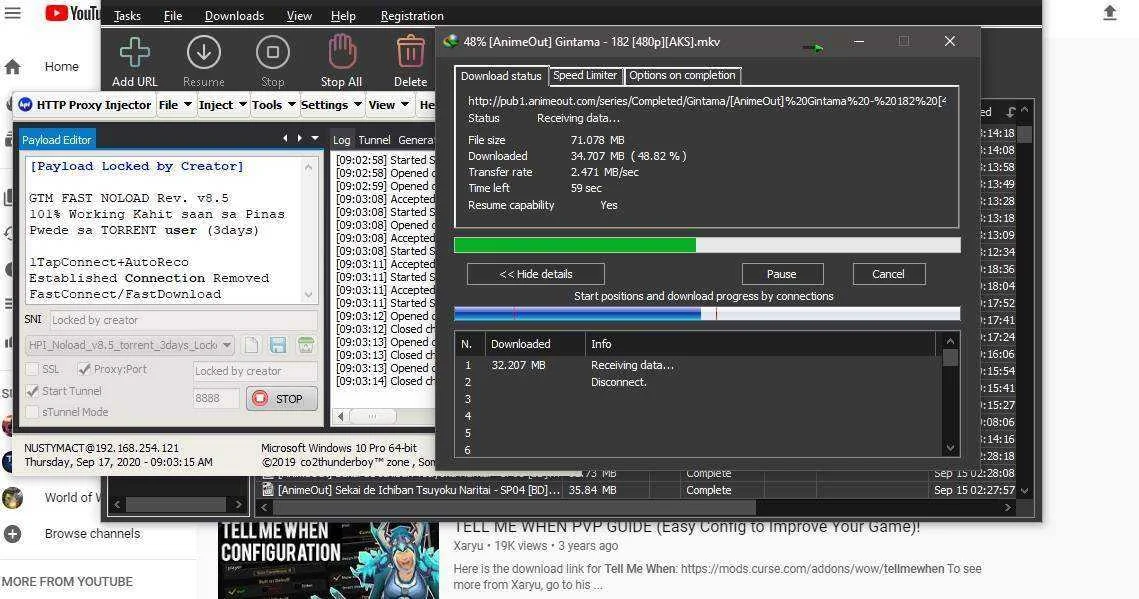The height and width of the screenshot is (599, 1139).
Task: Click the Stop icon in IDM toolbar
Action: pos(272,53)
